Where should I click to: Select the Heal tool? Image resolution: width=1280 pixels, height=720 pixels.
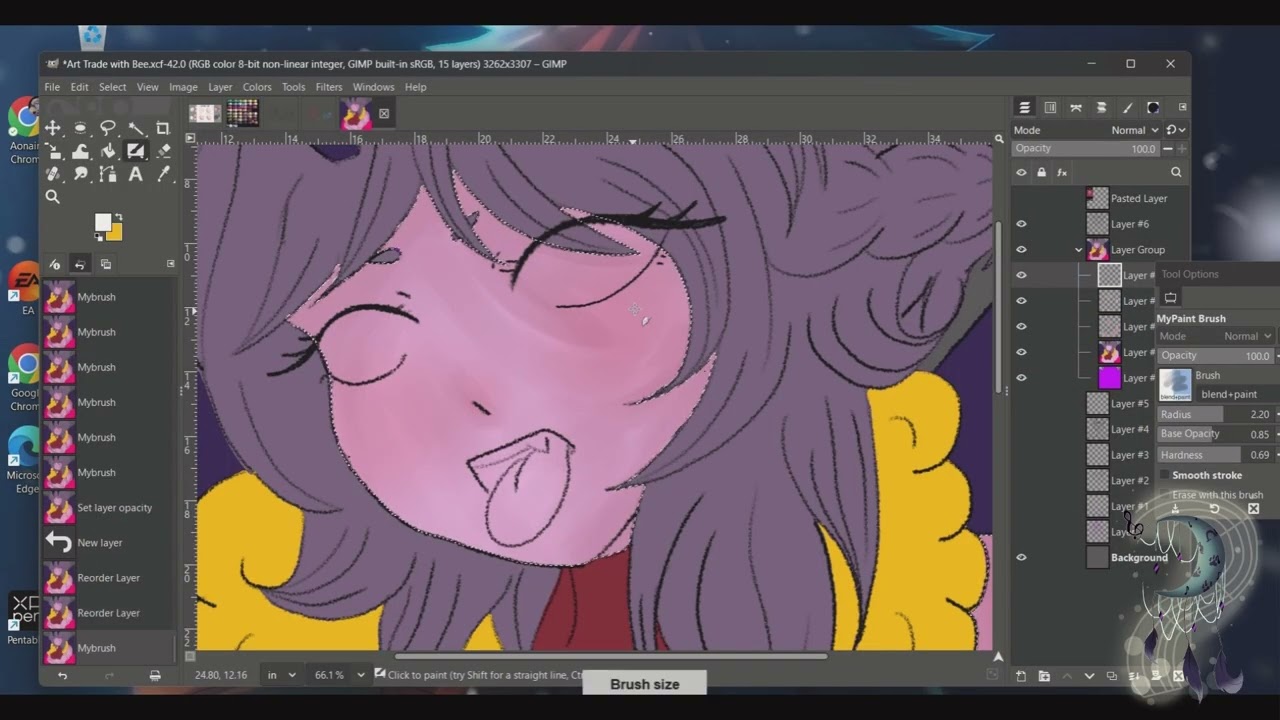pos(53,174)
